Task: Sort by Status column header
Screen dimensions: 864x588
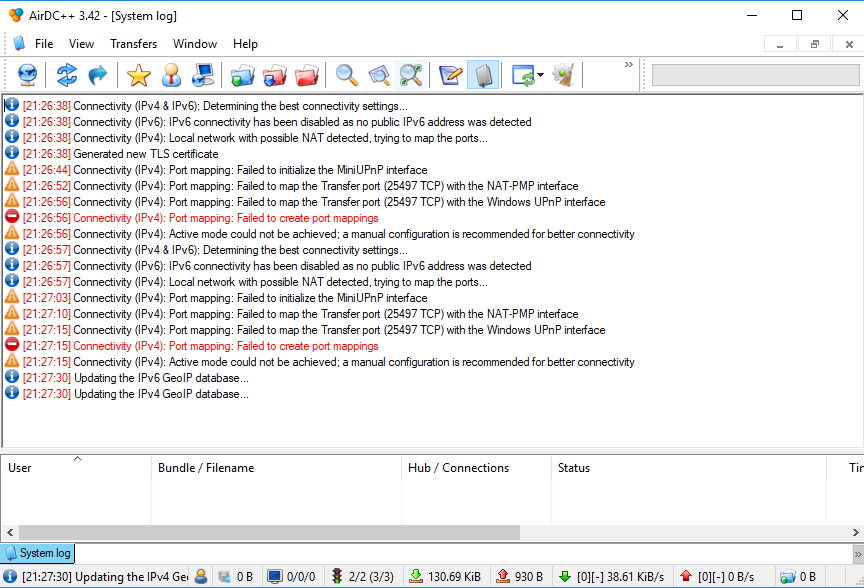Action: click(x=689, y=468)
